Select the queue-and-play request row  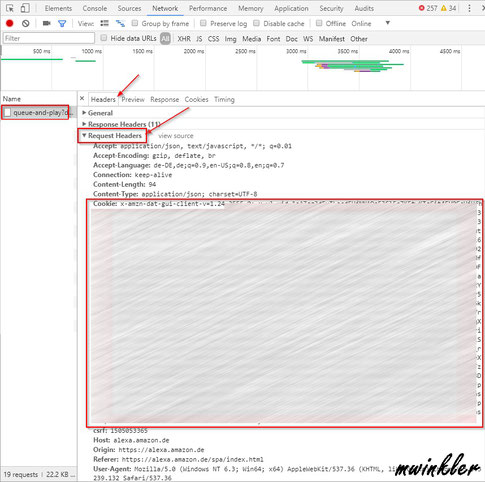(38, 113)
